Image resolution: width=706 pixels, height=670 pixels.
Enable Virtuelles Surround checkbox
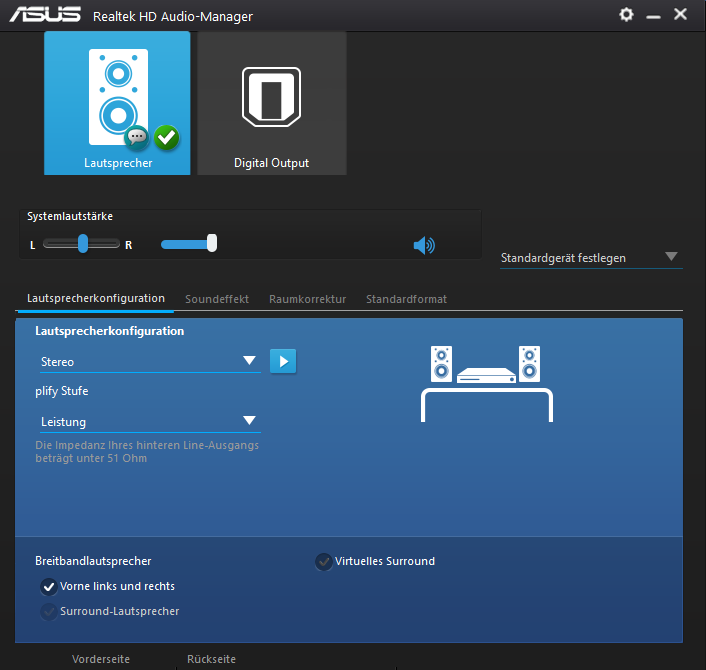coord(323,561)
